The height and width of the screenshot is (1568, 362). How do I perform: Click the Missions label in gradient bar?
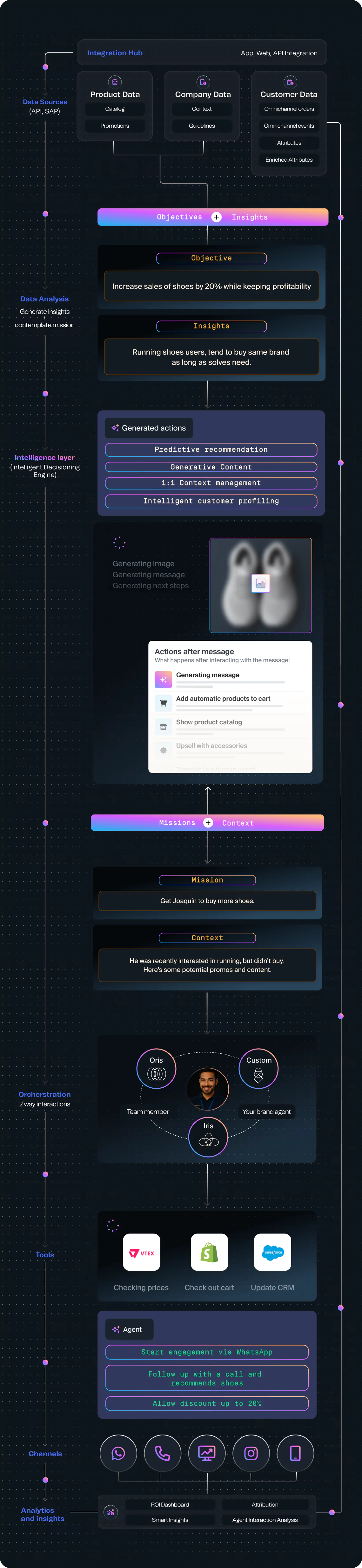pos(177,823)
